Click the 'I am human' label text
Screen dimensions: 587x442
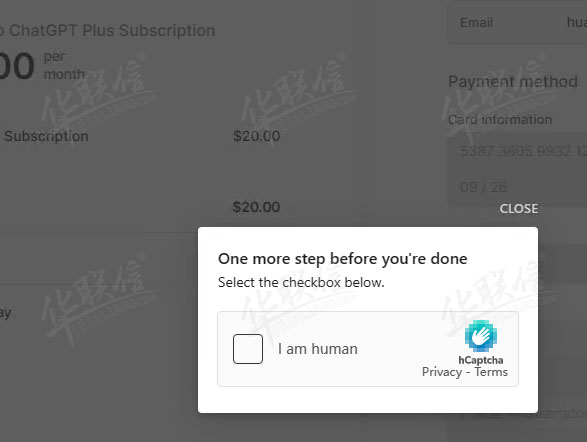tap(317, 349)
